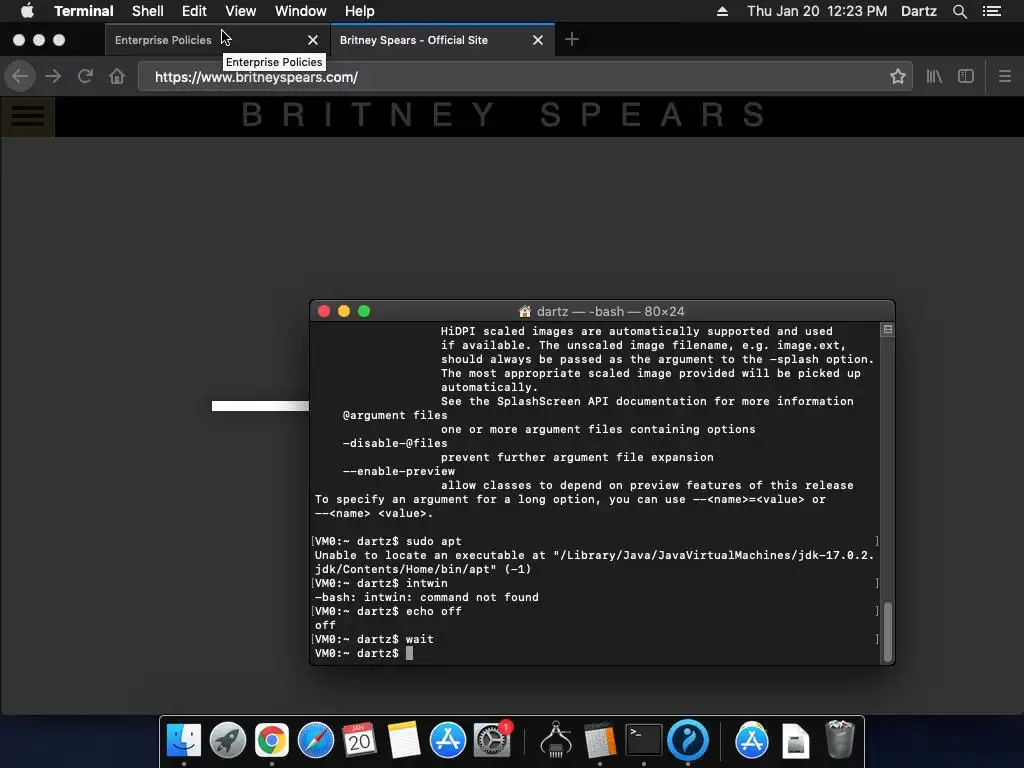
Task: Click the '-bash: intwin: command not found' line
Action: tap(426, 598)
